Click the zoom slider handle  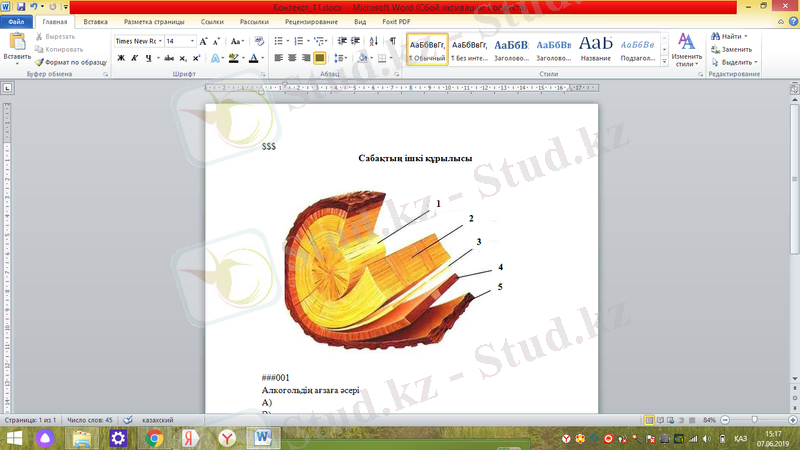click(755, 419)
